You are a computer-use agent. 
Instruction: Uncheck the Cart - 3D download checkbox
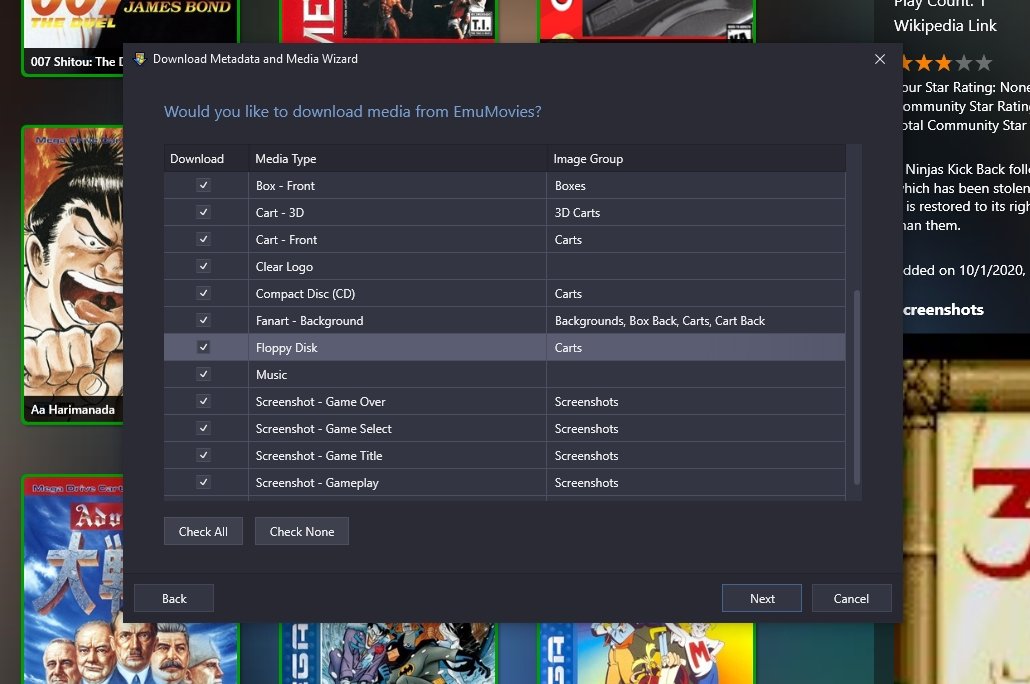[x=204, y=212]
